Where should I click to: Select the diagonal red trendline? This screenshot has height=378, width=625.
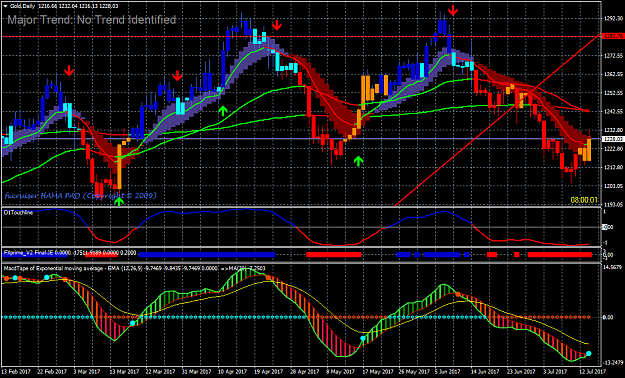click(x=498, y=120)
